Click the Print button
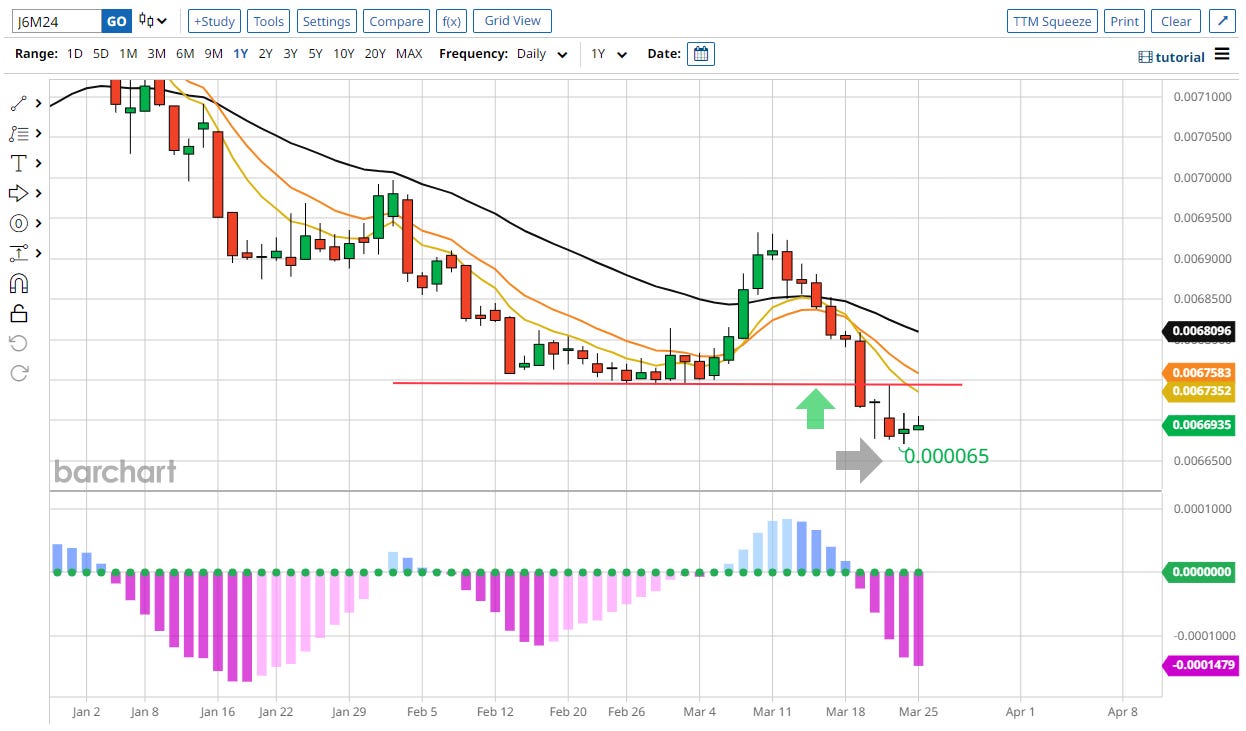The height and width of the screenshot is (731, 1246). tap(1124, 21)
